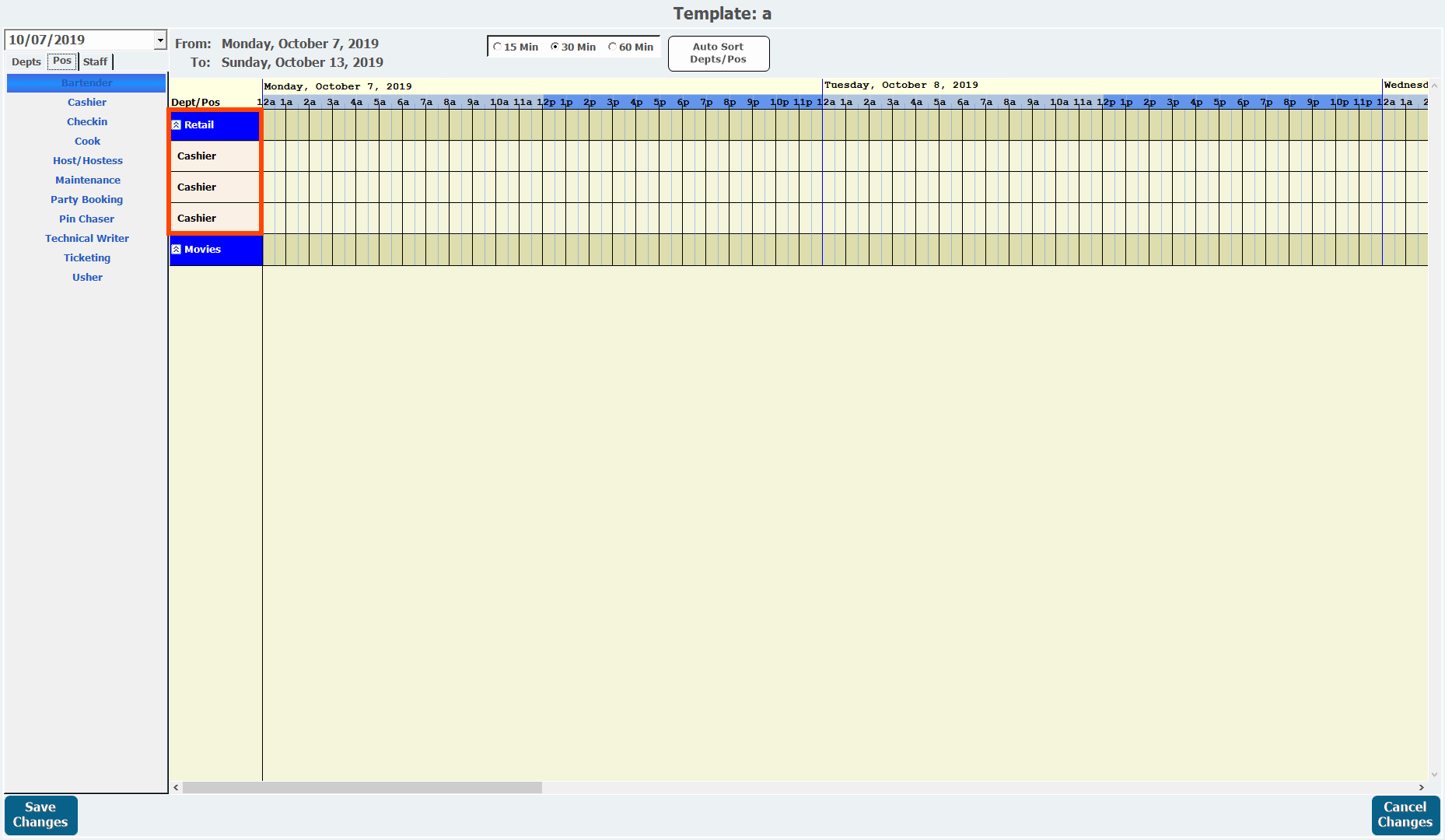The height and width of the screenshot is (840, 1445).
Task: Select the 60 Min interval option
Action: coord(613,47)
